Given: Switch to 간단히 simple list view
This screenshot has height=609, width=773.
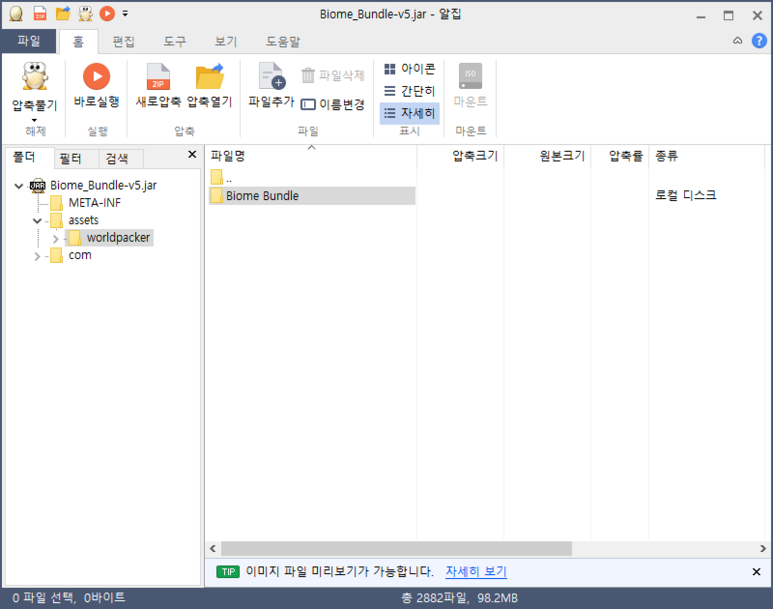Looking at the screenshot, I should (410, 91).
